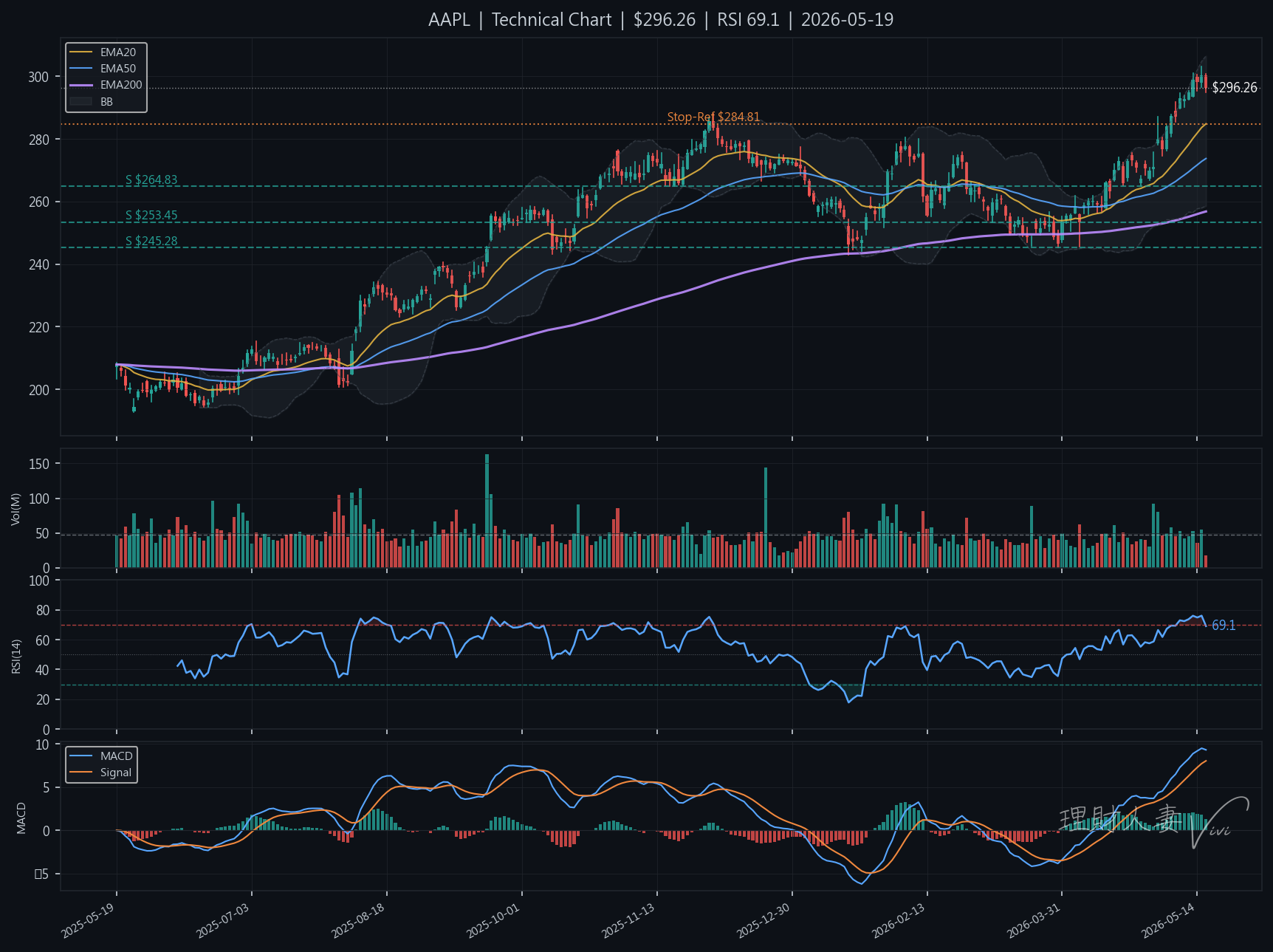Screen dimensions: 1273x952
Task: Click the vertical MACD axis title
Action: (x=21, y=818)
